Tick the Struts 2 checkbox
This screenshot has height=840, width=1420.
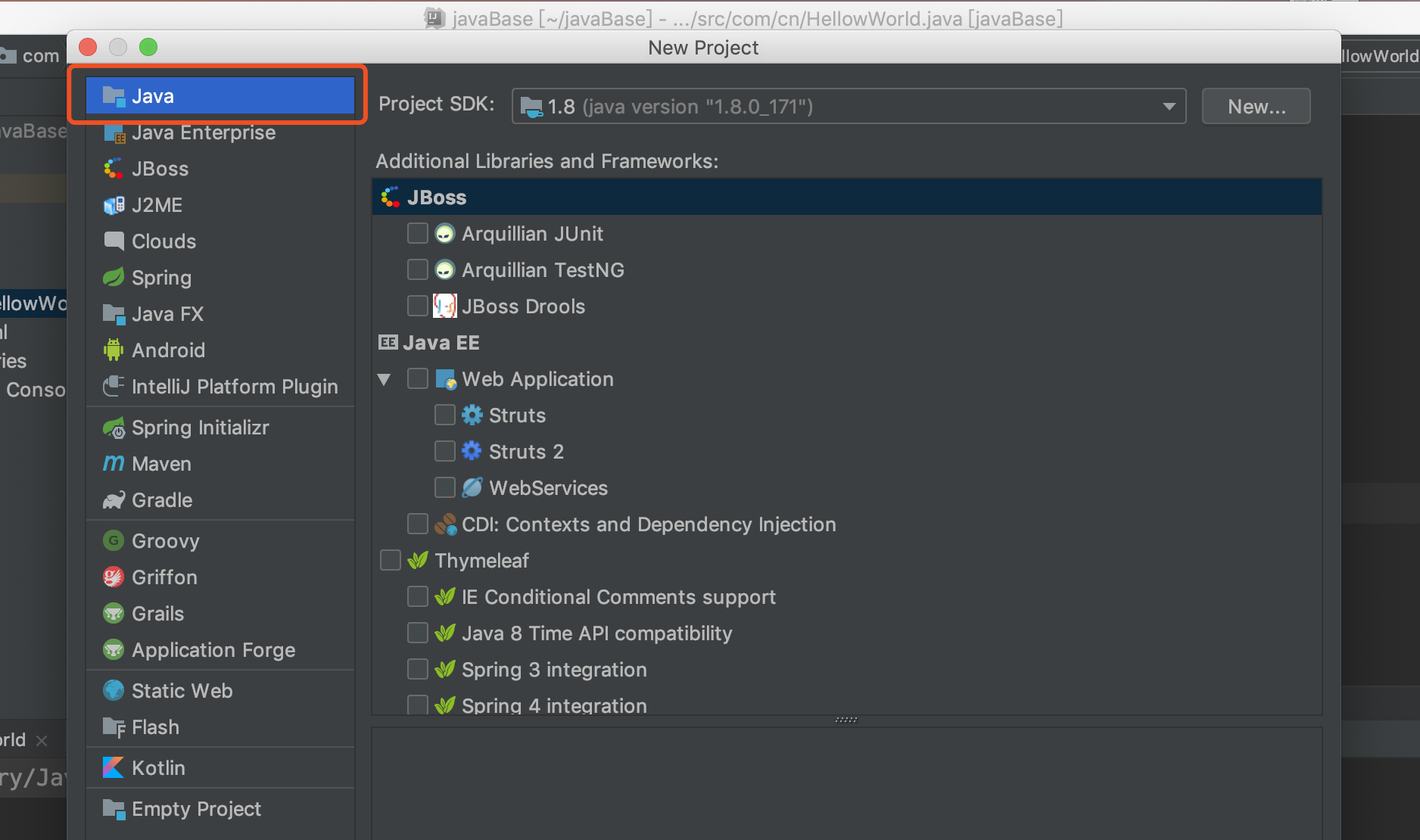445,452
